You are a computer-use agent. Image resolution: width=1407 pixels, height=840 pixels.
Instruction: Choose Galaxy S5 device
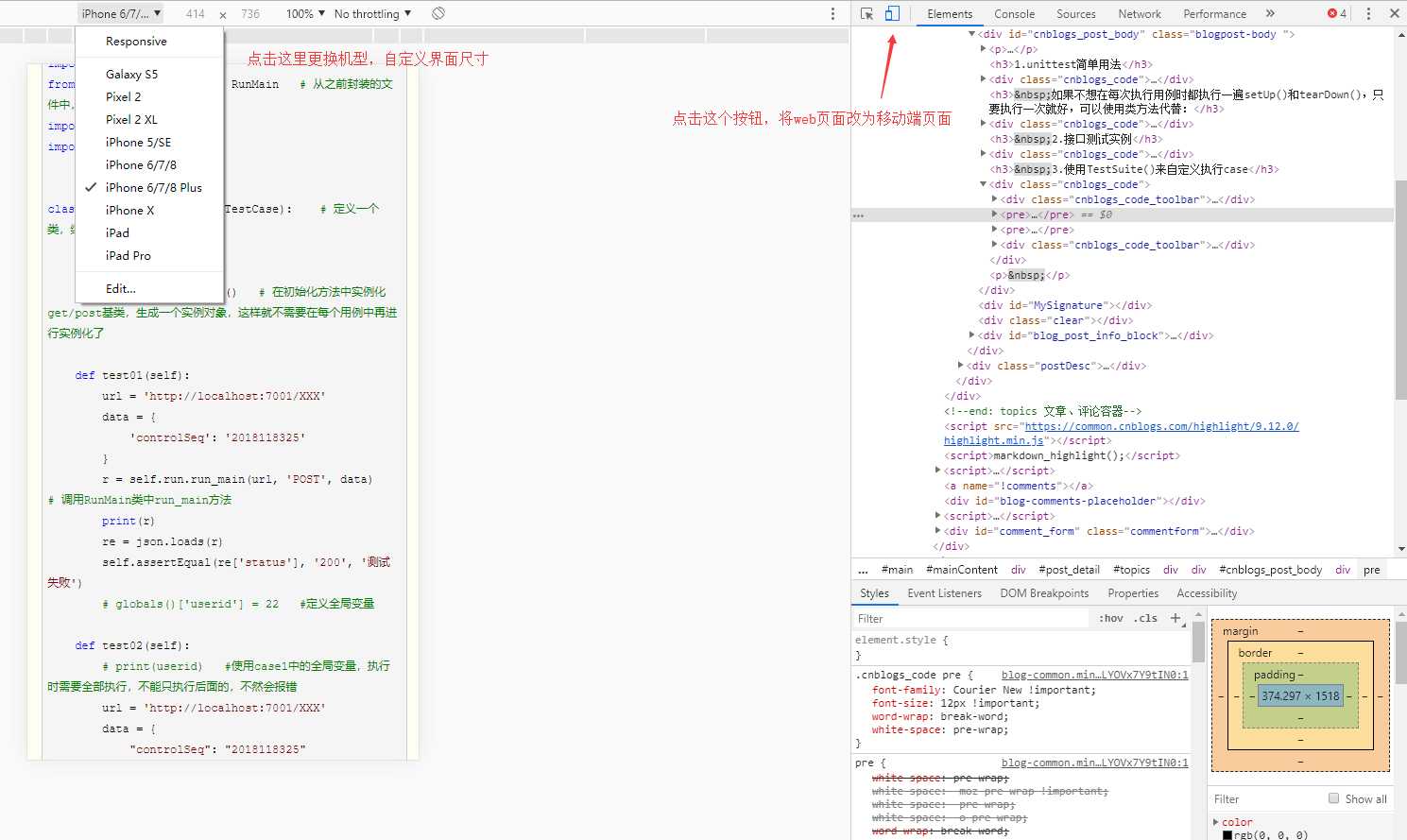pos(149,74)
